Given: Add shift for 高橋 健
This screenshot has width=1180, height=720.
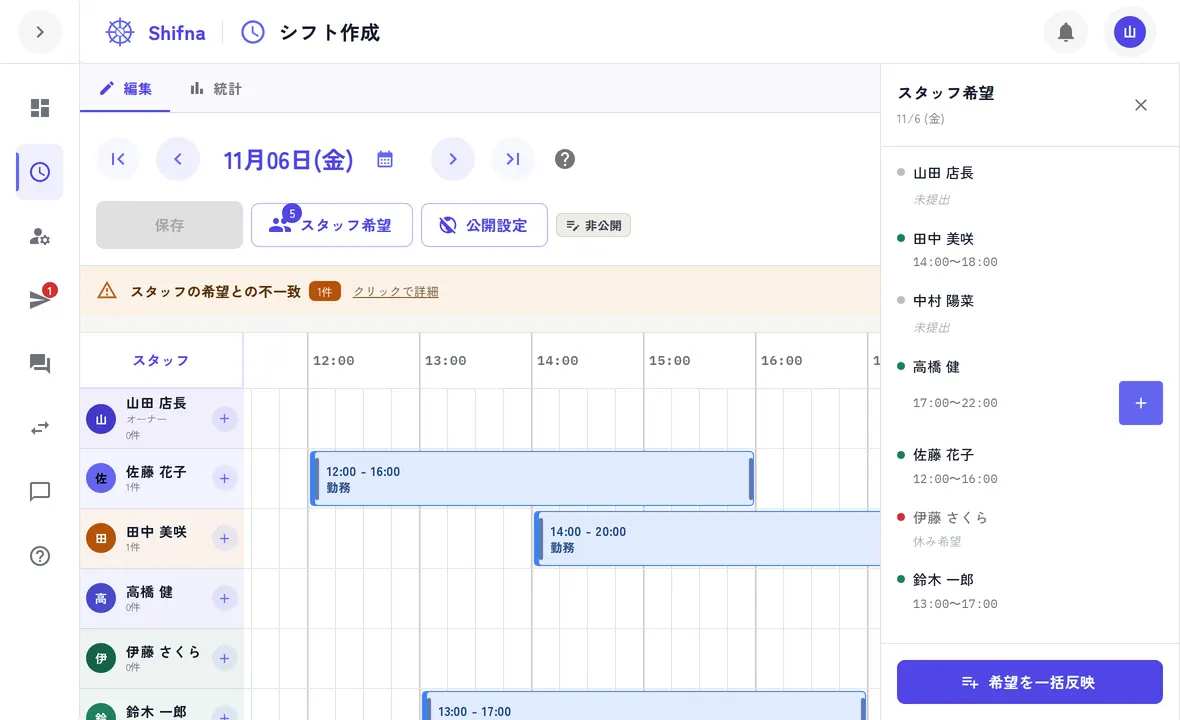Looking at the screenshot, I should coord(224,598).
